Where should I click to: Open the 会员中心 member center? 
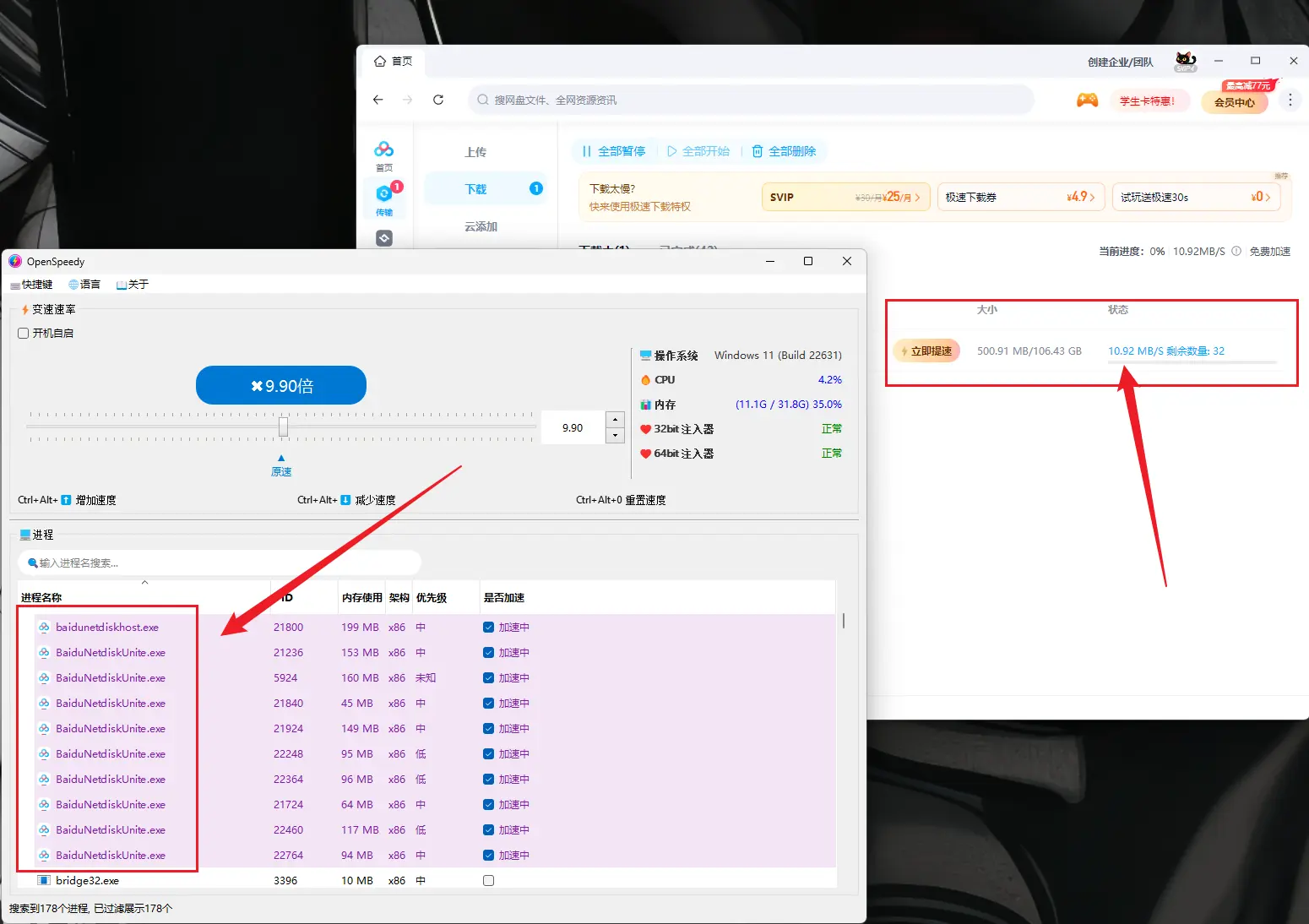click(1235, 102)
